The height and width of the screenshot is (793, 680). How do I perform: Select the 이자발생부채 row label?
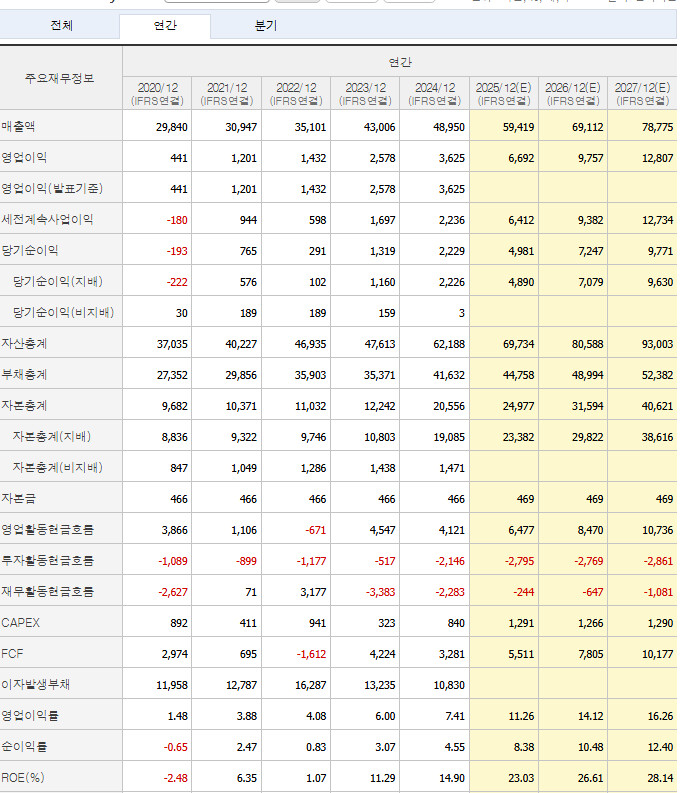coord(35,684)
